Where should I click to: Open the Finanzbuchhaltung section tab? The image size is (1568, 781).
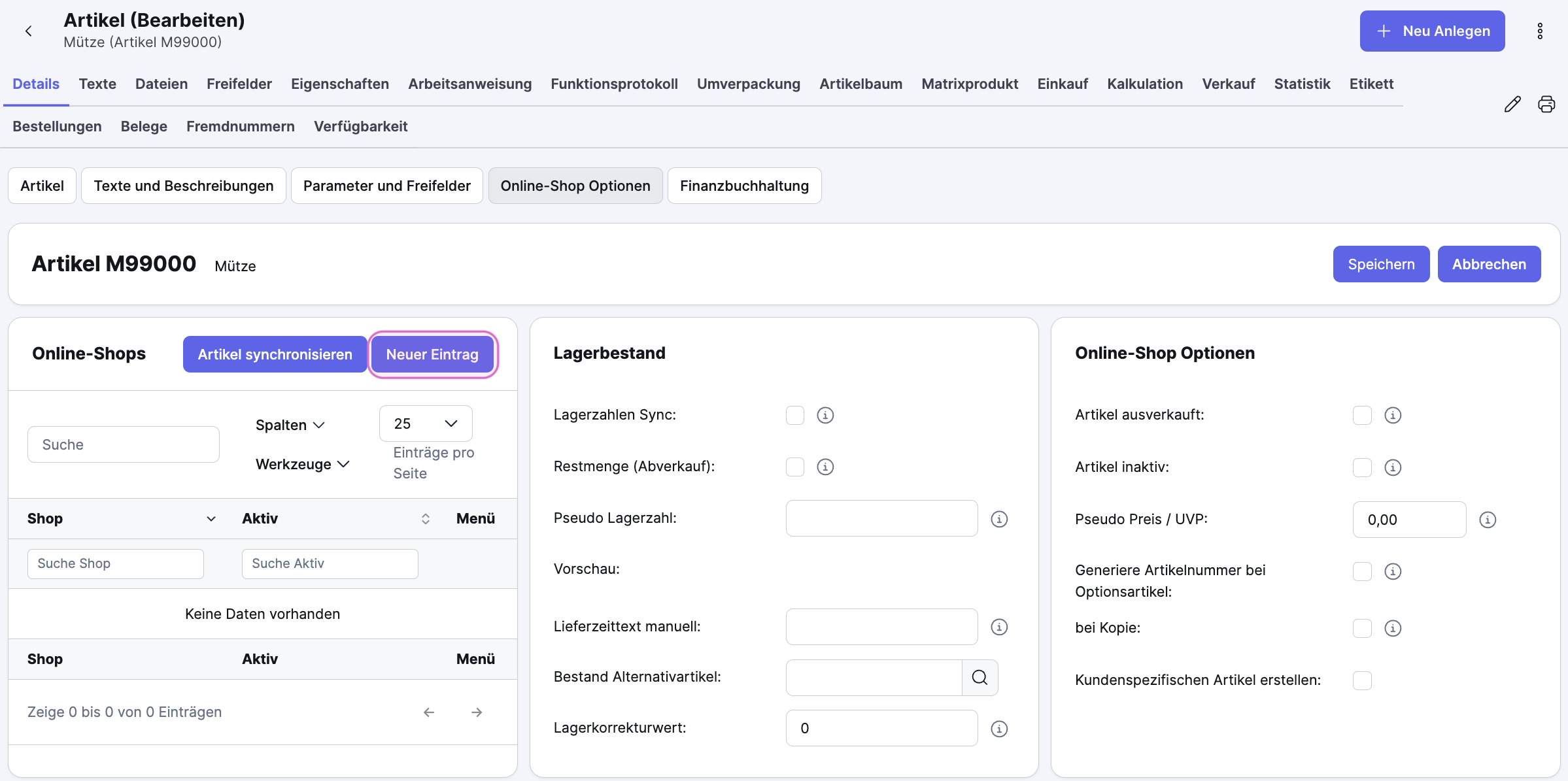pyautogui.click(x=744, y=186)
